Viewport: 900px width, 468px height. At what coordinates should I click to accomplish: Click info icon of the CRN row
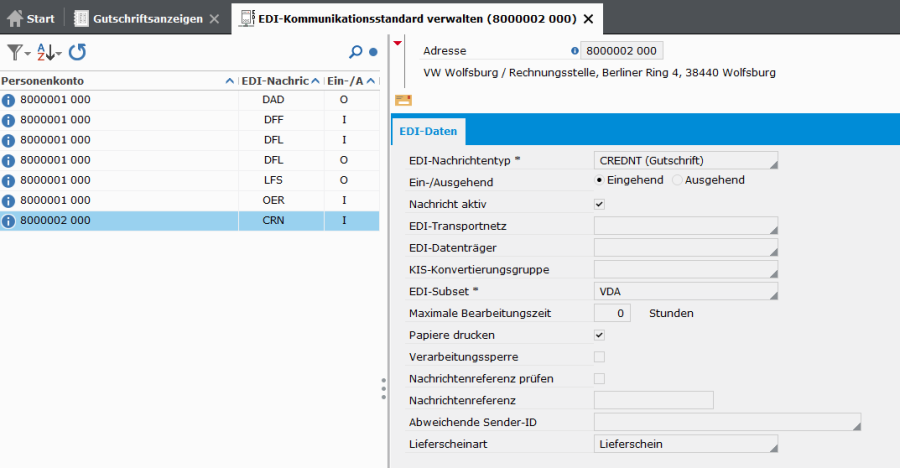click(x=9, y=220)
